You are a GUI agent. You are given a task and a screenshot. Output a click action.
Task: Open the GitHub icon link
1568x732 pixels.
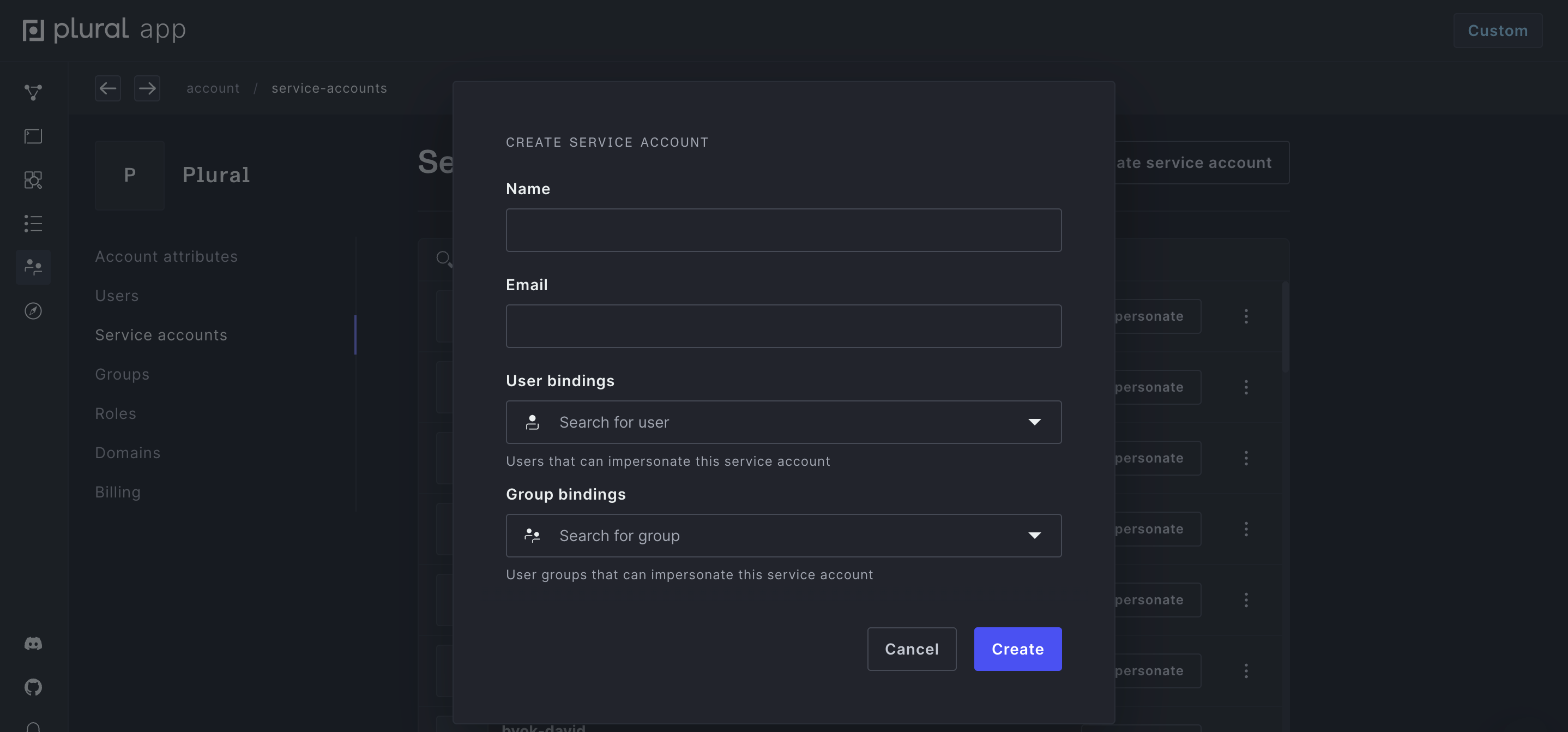coord(33,687)
